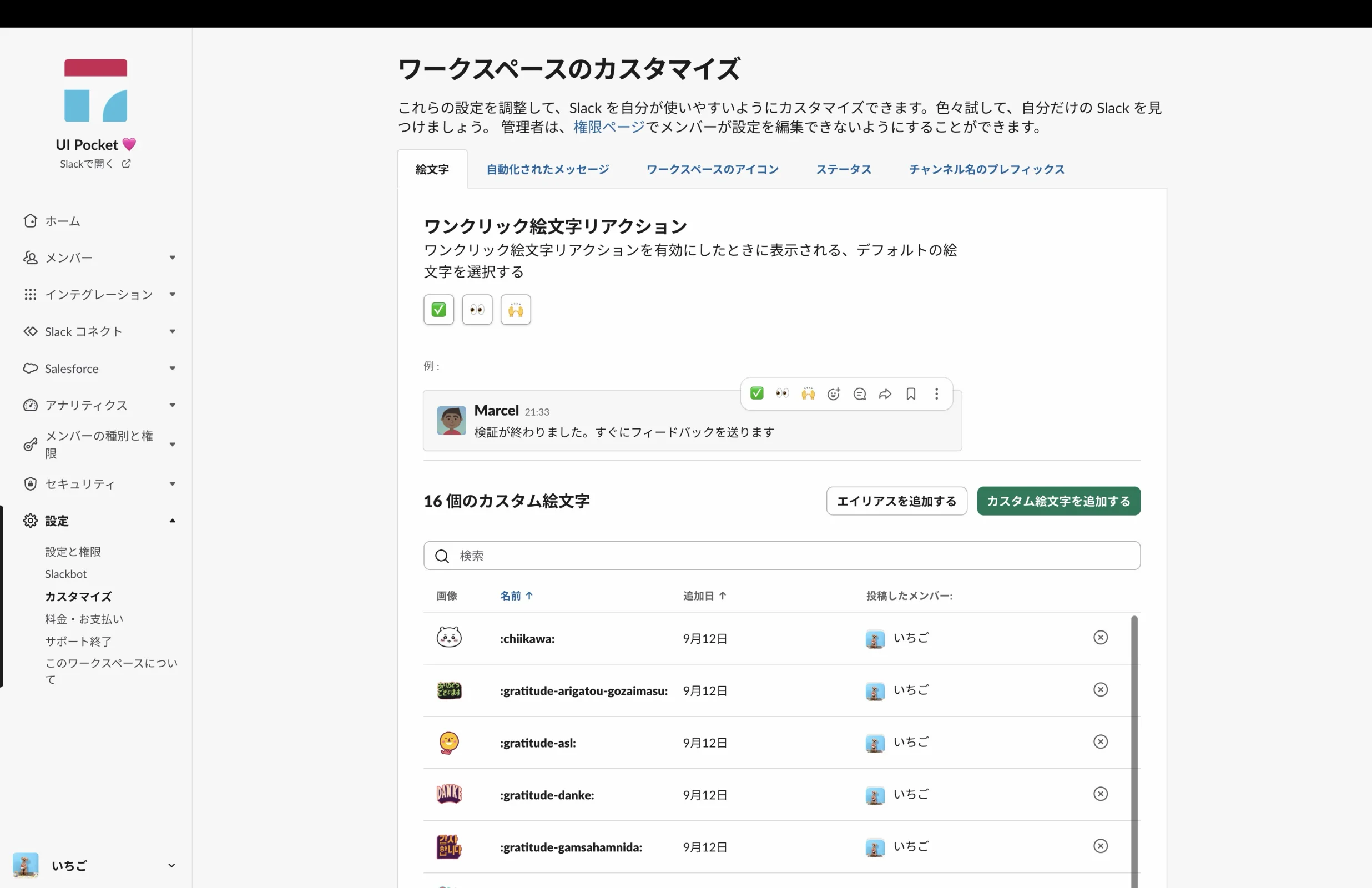
Task: Choose the eyes one-click emoji button
Action: click(x=477, y=310)
